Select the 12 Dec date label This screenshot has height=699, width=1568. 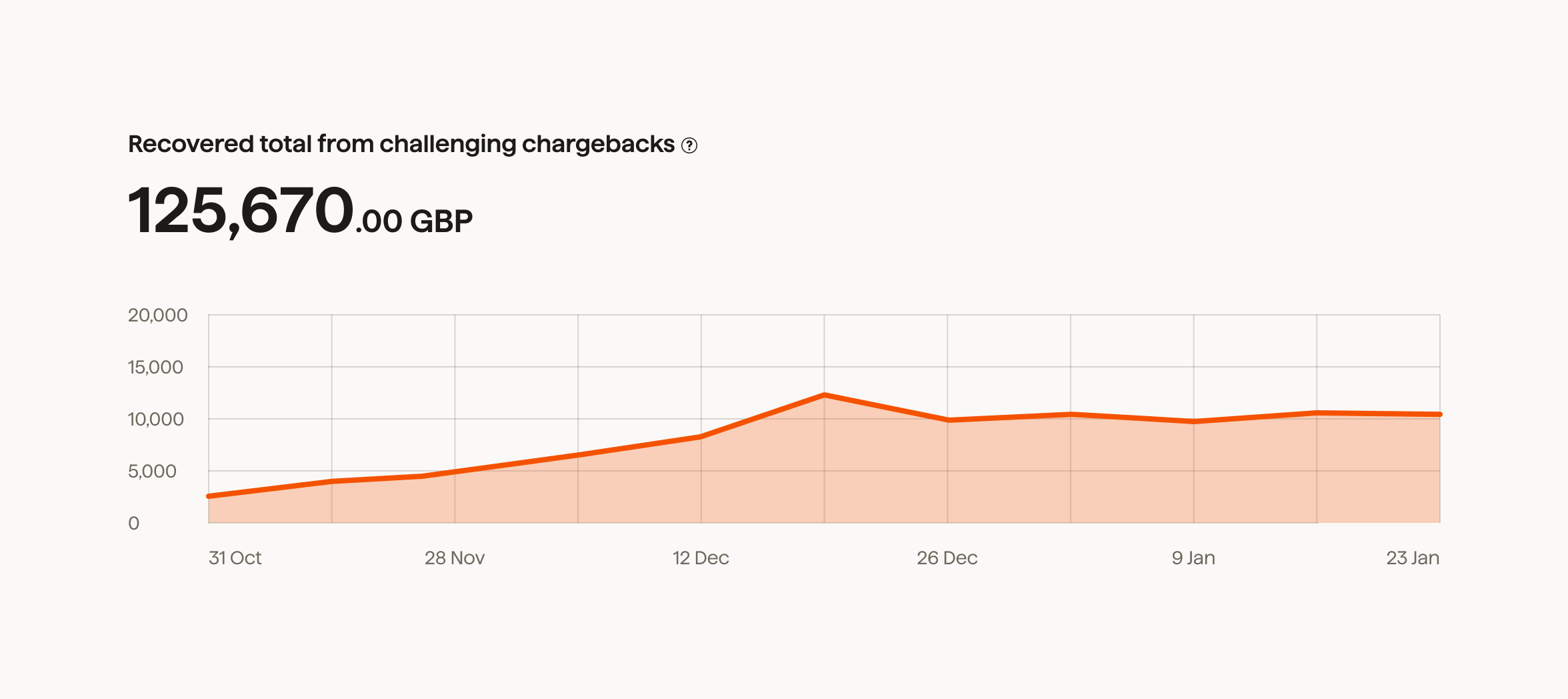(x=701, y=558)
